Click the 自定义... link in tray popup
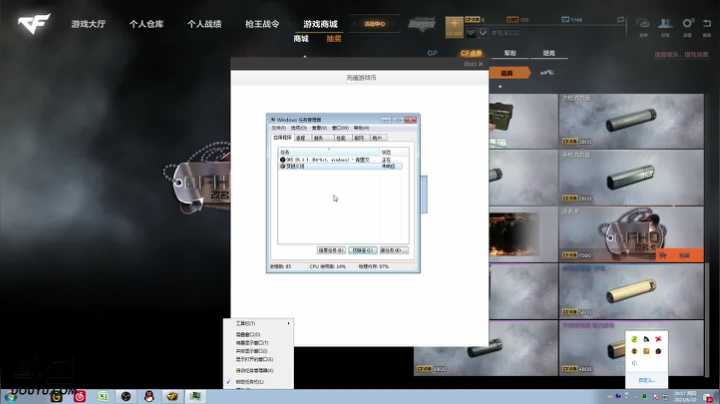Viewport: 720px width, 404px height. point(647,380)
